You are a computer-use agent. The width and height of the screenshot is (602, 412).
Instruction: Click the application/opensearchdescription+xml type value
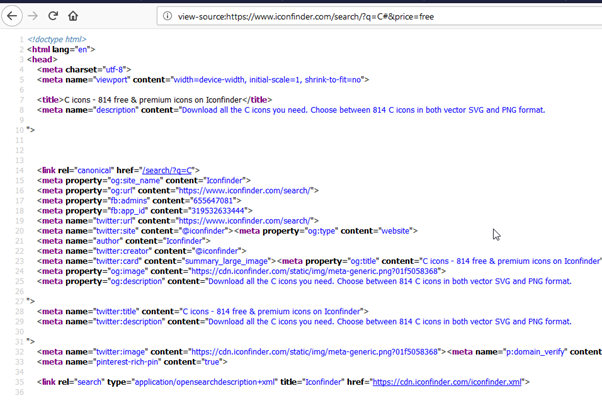click(205, 382)
